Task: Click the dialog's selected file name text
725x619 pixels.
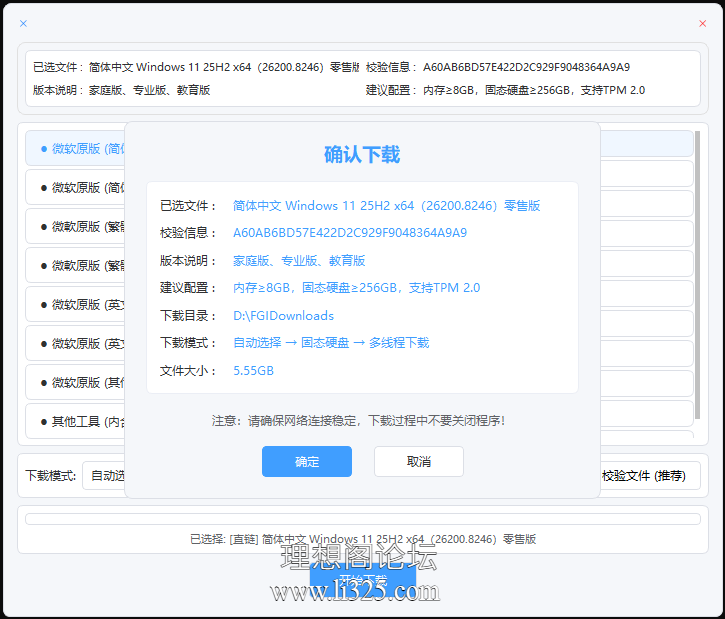Action: 387,205
